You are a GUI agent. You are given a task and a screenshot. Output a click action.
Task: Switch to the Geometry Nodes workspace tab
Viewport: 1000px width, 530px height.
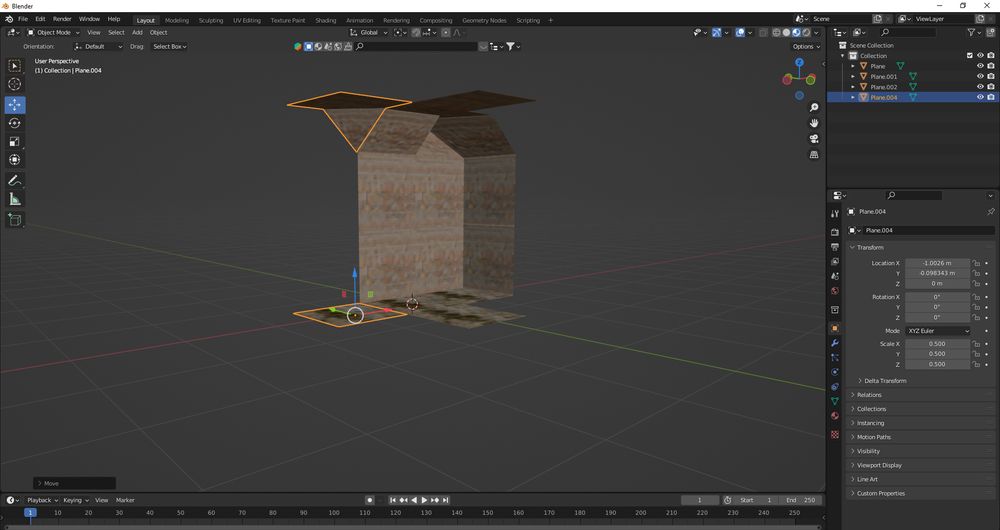pos(484,20)
